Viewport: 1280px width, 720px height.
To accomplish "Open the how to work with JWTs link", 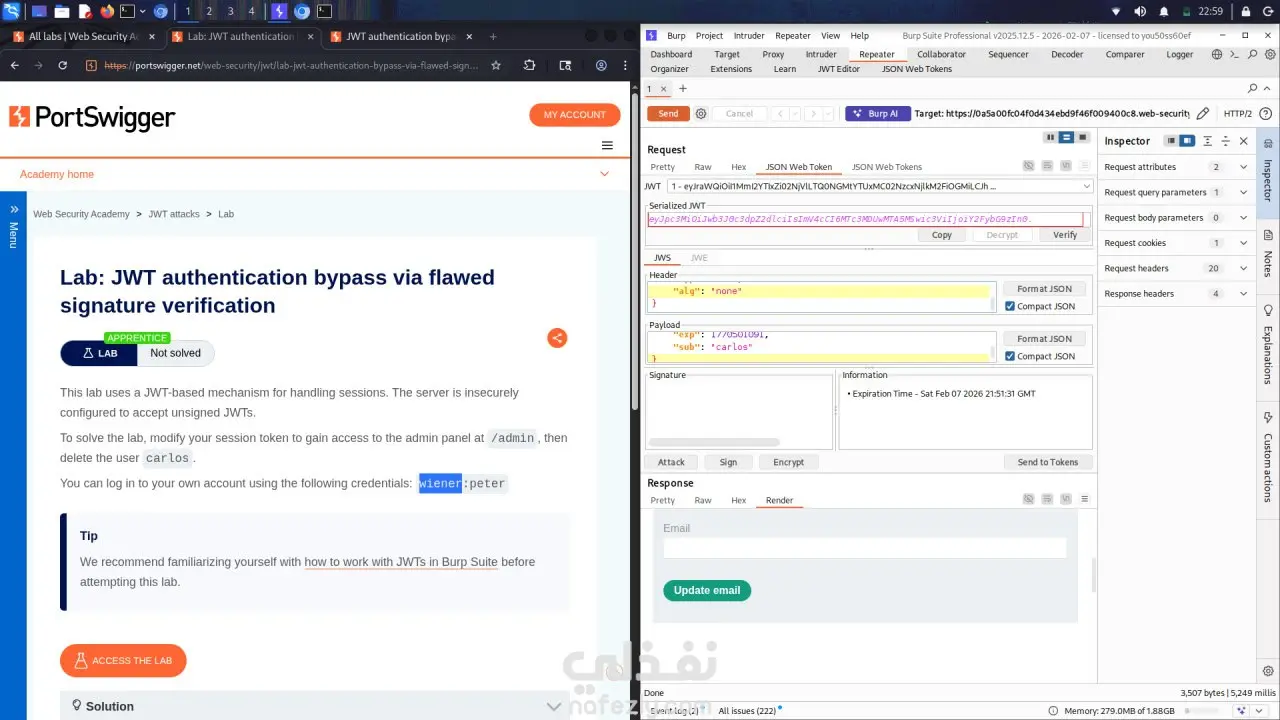I will tap(401, 562).
